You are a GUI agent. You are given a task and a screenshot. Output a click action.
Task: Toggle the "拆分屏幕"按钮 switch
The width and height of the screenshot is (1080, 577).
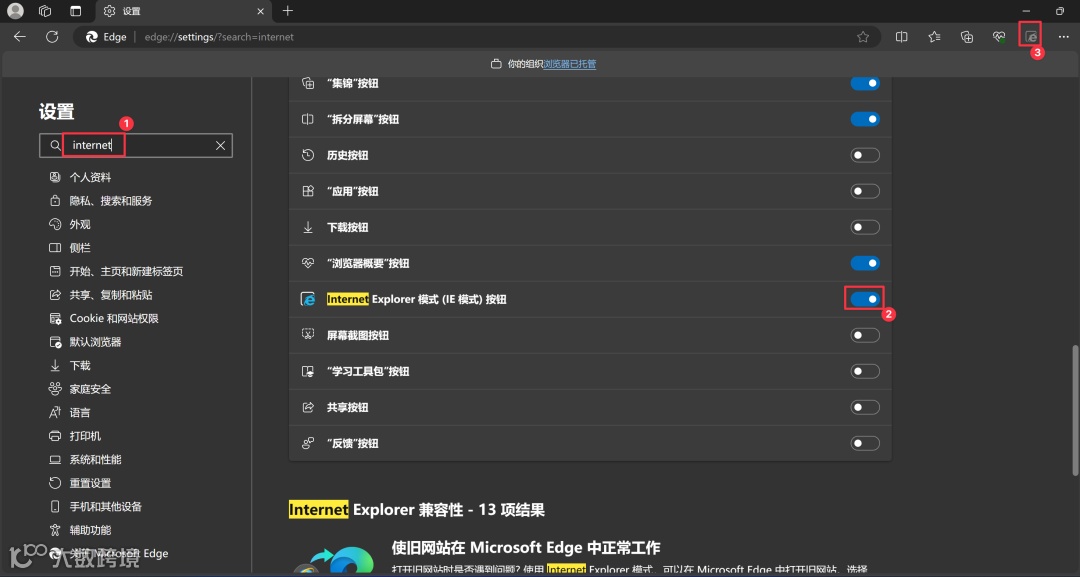coord(865,119)
